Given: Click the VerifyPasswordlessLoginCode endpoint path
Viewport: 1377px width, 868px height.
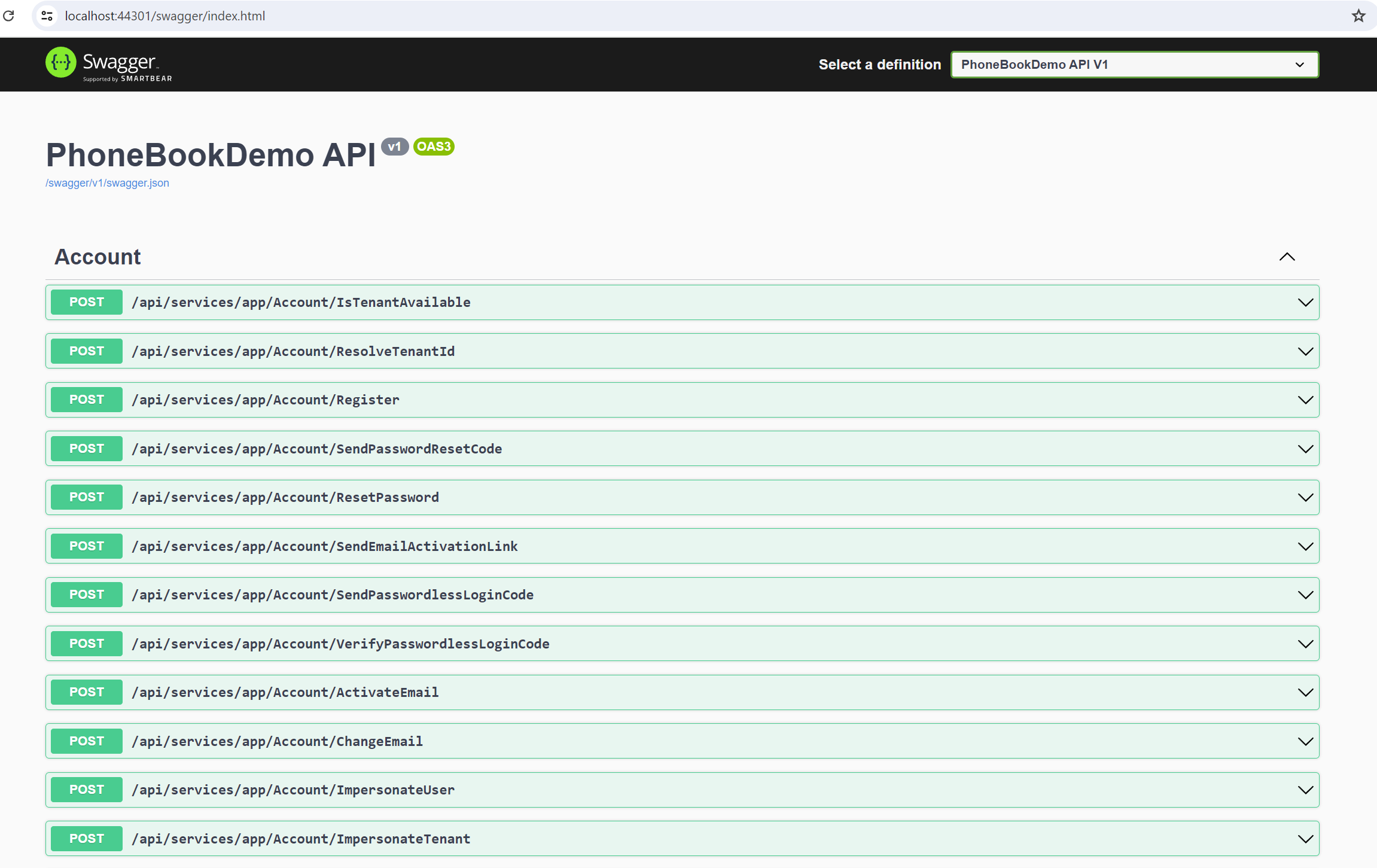Looking at the screenshot, I should [340, 644].
